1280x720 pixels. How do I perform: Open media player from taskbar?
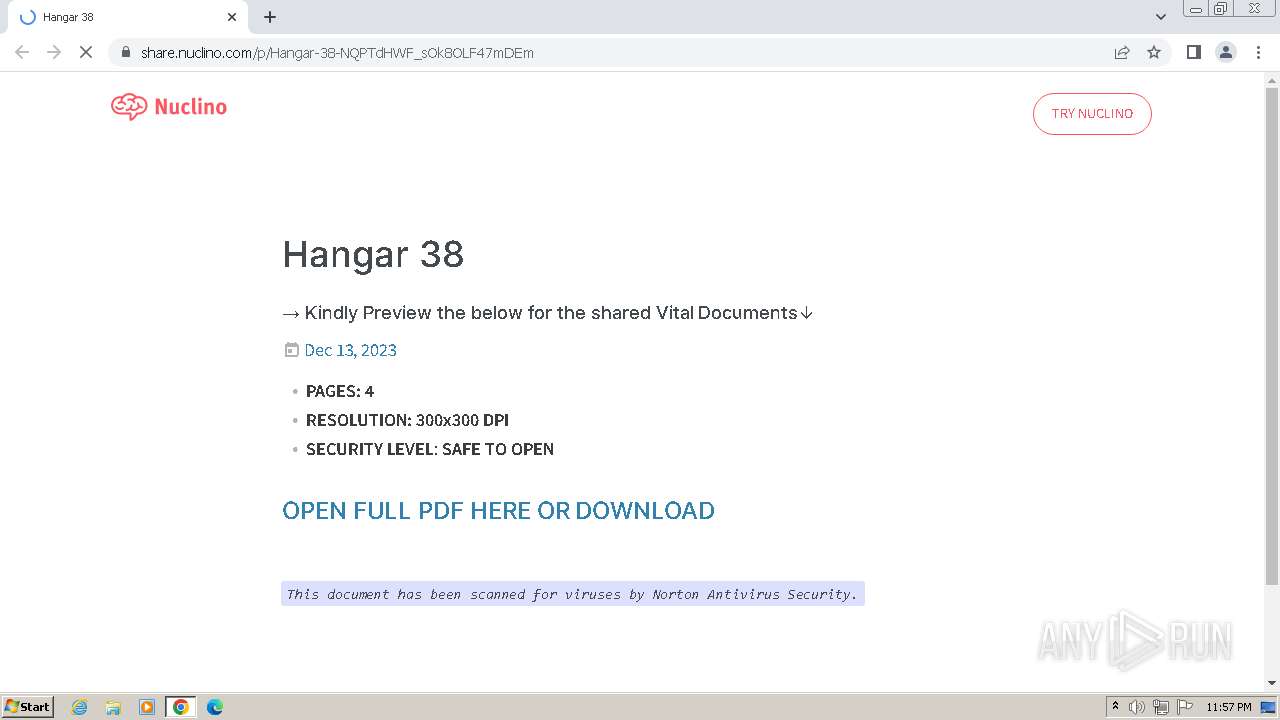click(x=147, y=707)
